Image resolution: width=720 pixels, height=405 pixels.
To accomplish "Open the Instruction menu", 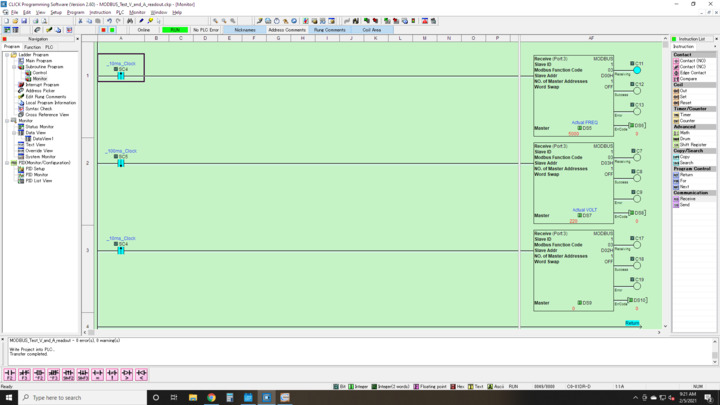I will [x=100, y=12].
